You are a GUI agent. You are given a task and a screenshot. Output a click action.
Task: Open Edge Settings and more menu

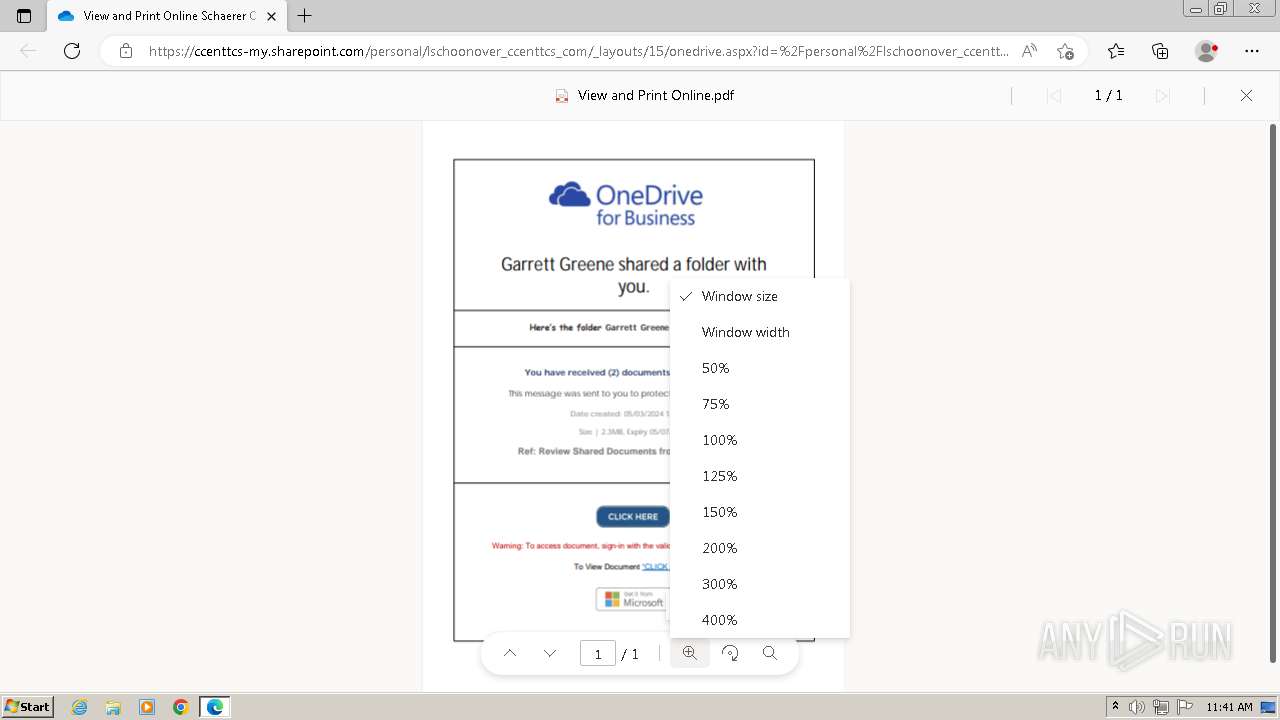coord(1252,51)
